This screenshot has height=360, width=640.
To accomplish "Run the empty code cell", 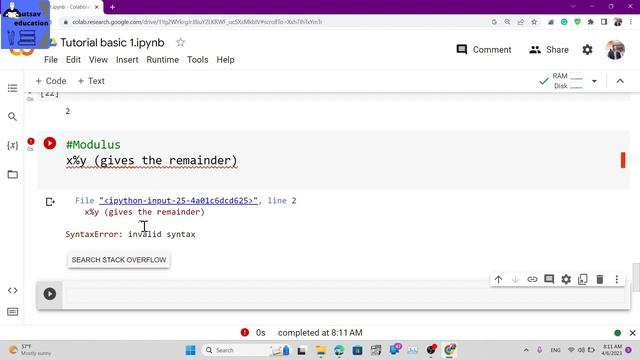I will point(50,294).
